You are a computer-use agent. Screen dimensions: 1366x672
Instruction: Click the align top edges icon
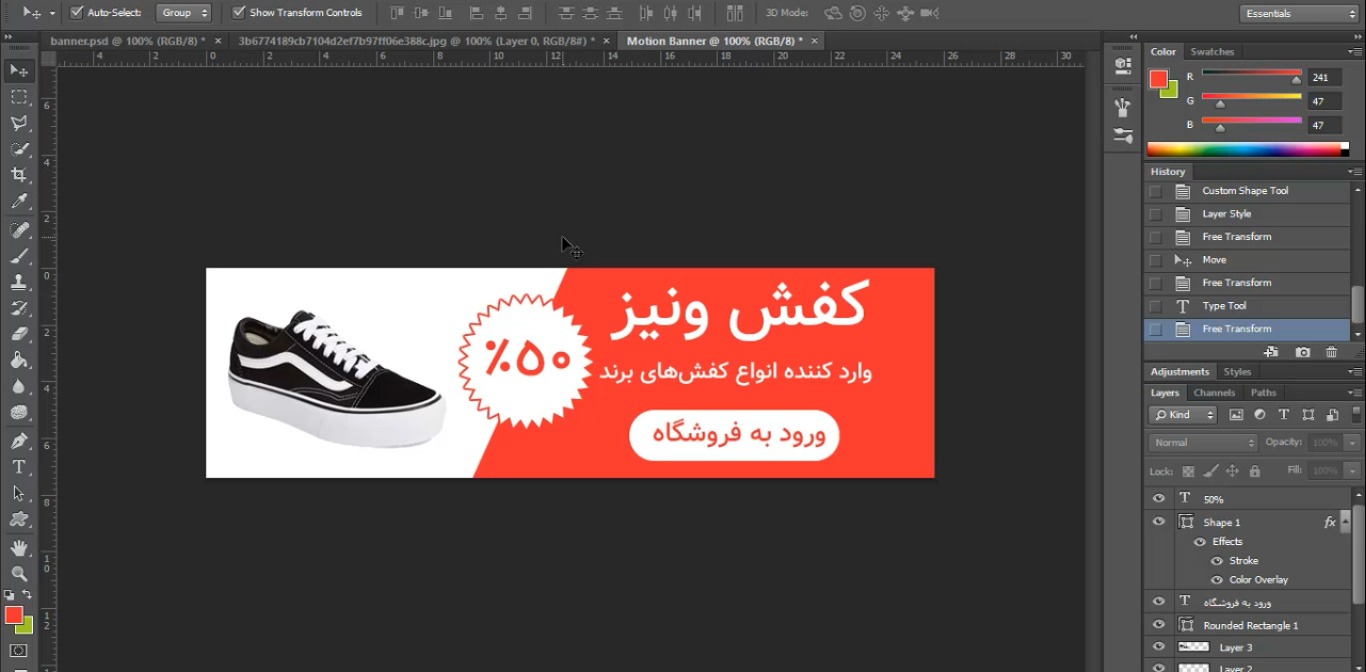[x=397, y=13]
